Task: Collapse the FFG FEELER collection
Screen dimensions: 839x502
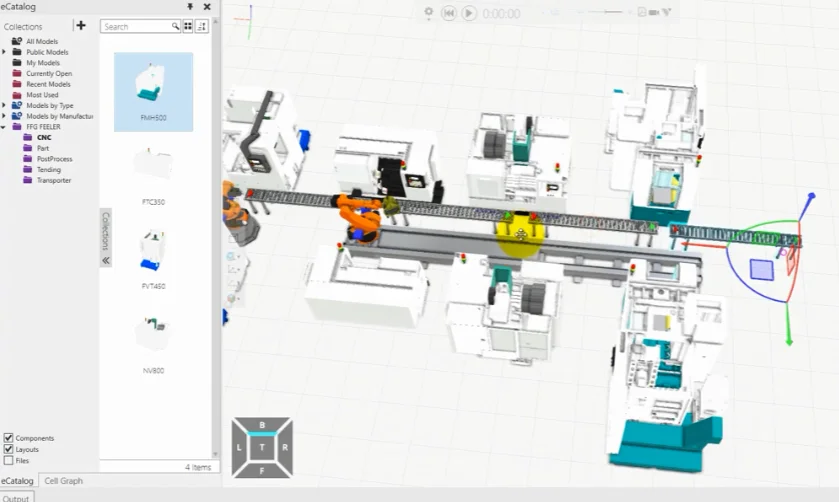Action: tap(4, 127)
